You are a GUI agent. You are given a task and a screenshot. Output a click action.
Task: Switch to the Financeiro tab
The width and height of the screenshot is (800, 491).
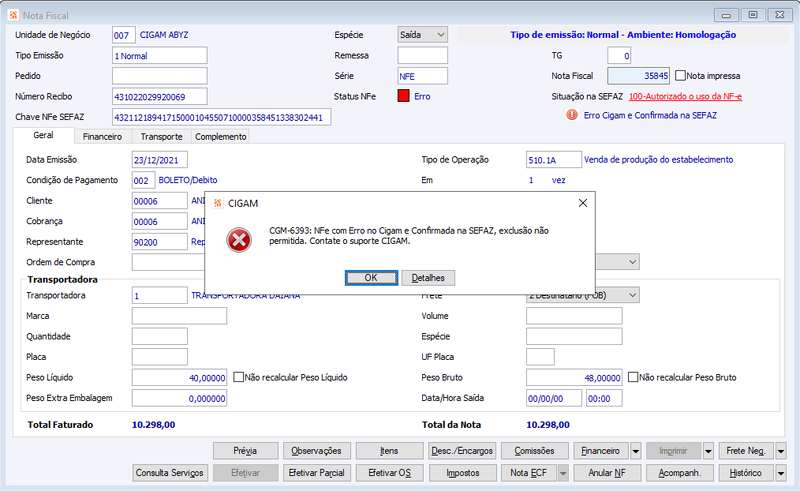click(103, 137)
